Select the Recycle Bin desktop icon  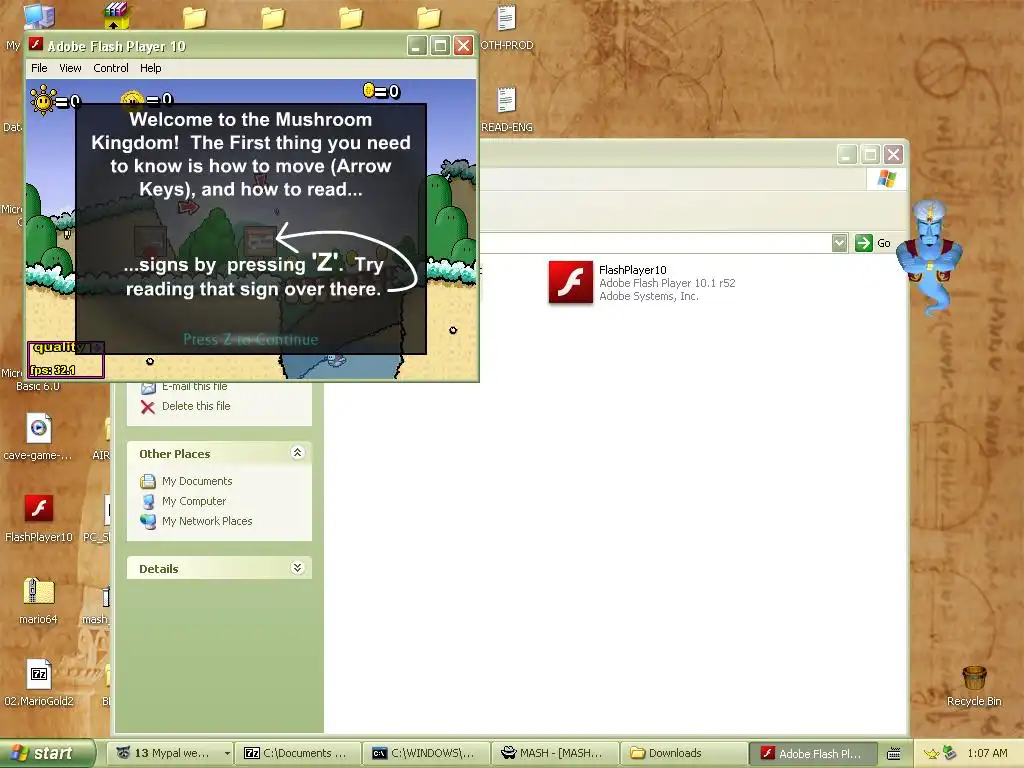974,686
